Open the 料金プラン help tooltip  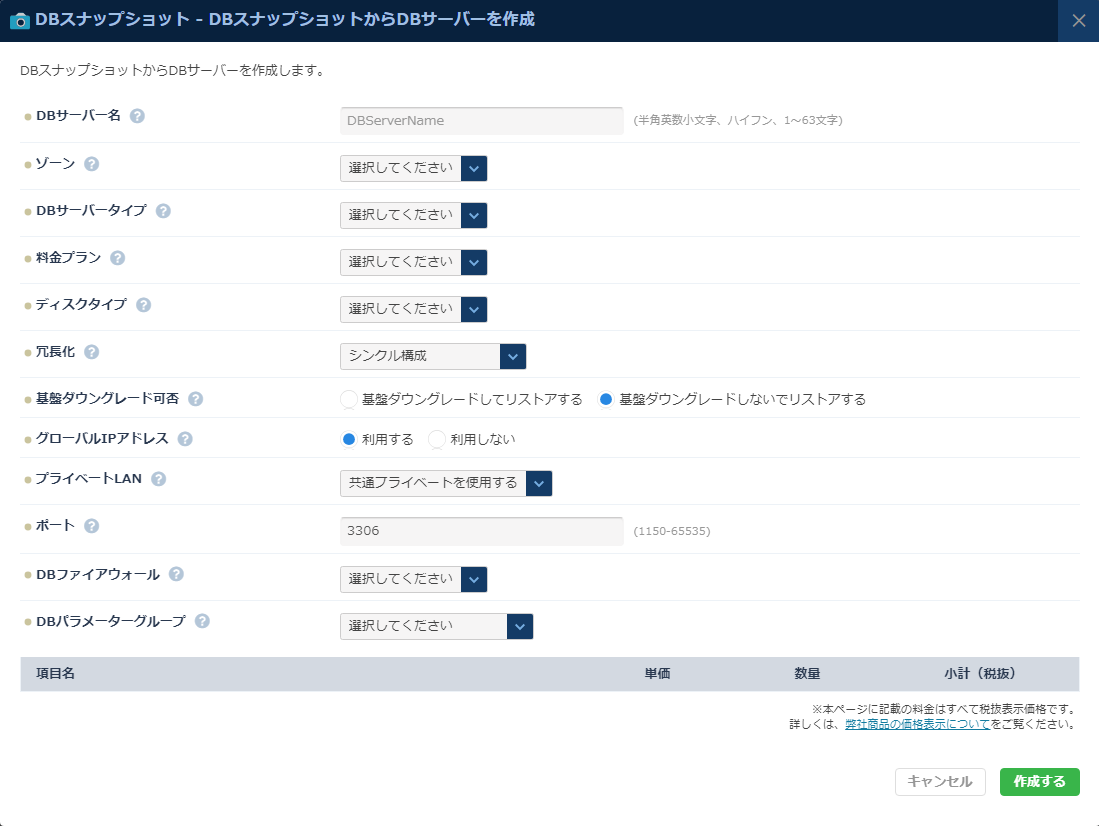coord(117,257)
